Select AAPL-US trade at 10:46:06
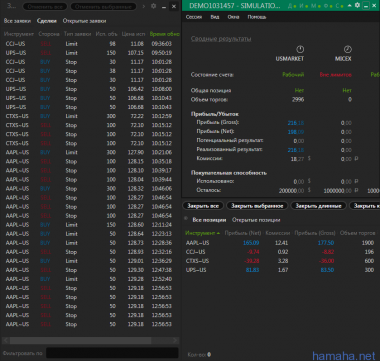The height and width of the screenshot is (361, 380). pyautogui.click(x=90, y=188)
